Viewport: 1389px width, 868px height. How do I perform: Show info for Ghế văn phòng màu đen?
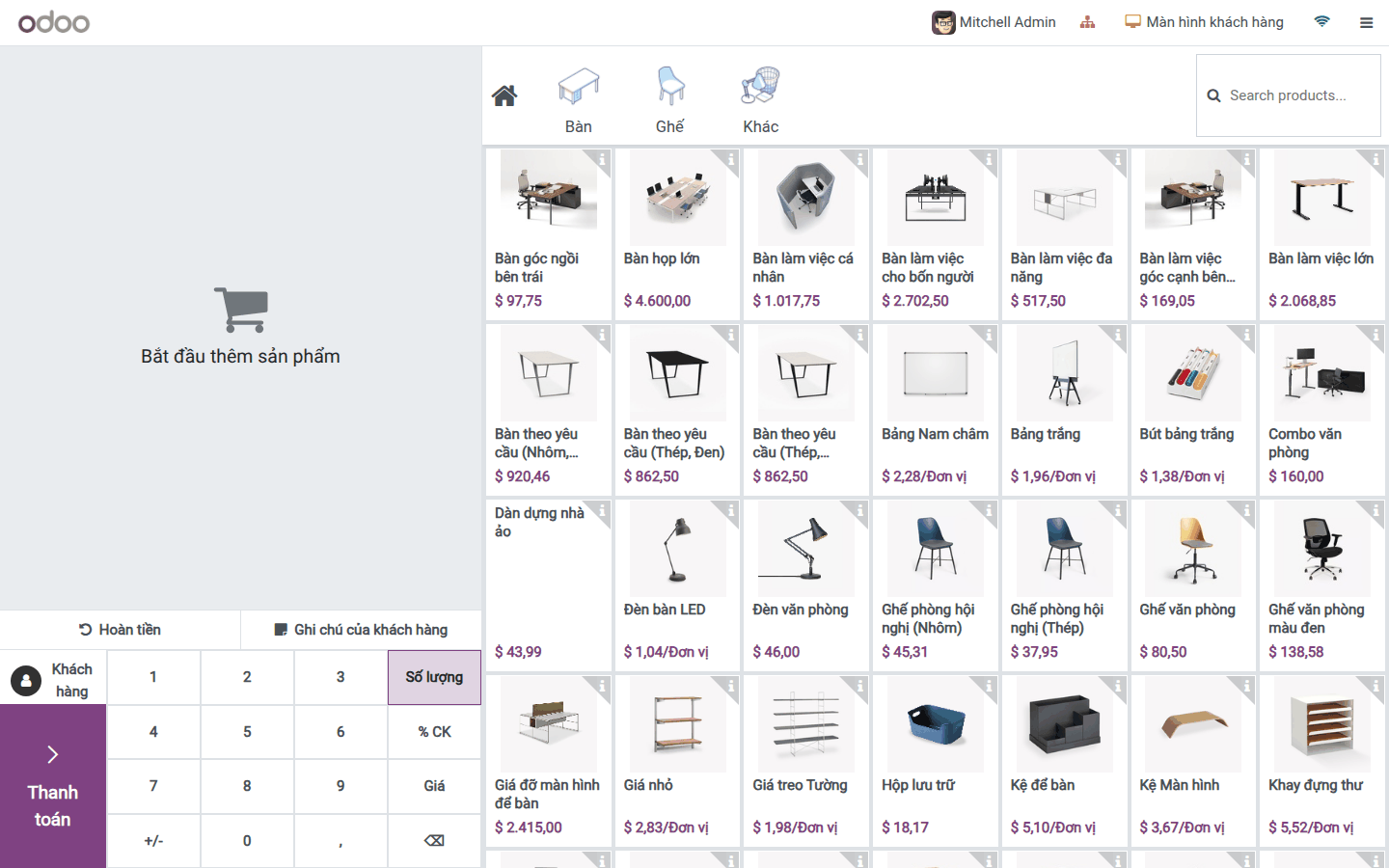point(1375,509)
